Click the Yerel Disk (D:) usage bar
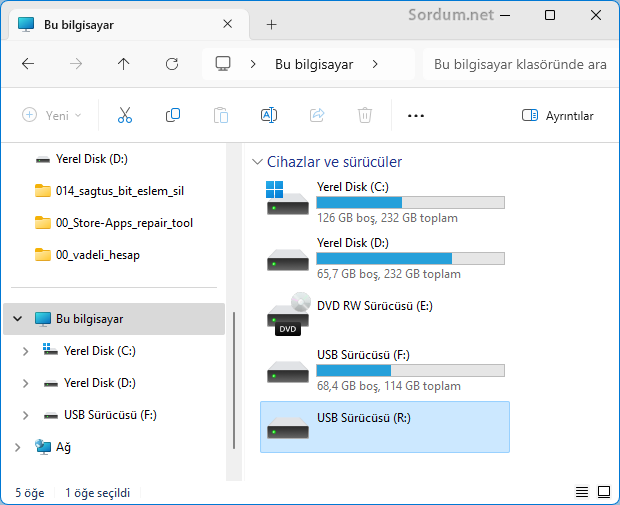This screenshot has width=620, height=505. [410, 259]
